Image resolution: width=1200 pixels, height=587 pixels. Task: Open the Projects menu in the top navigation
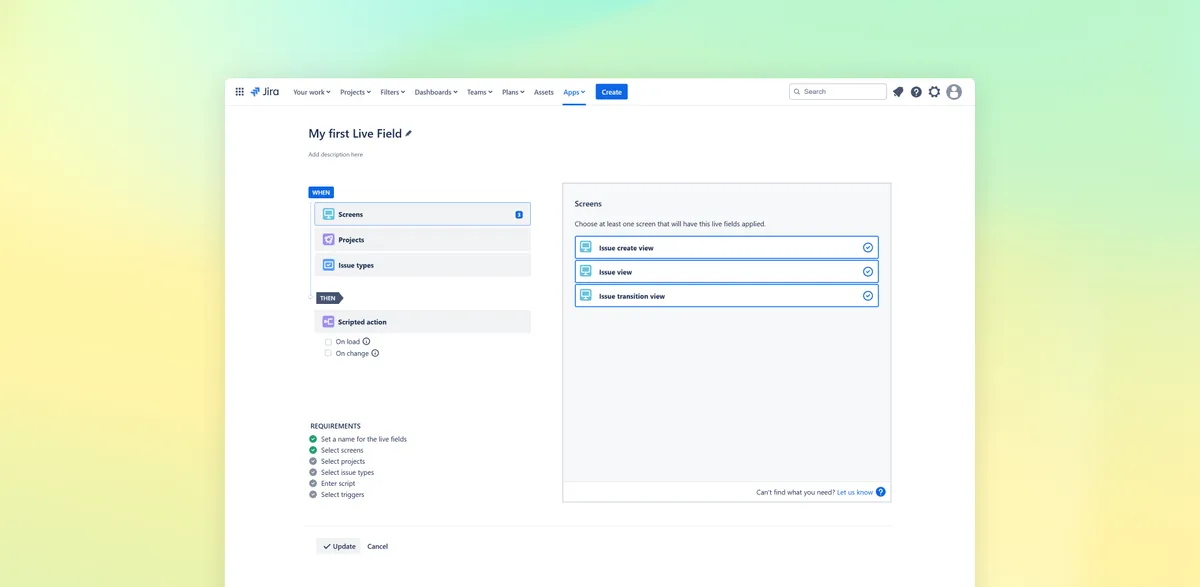tap(355, 92)
